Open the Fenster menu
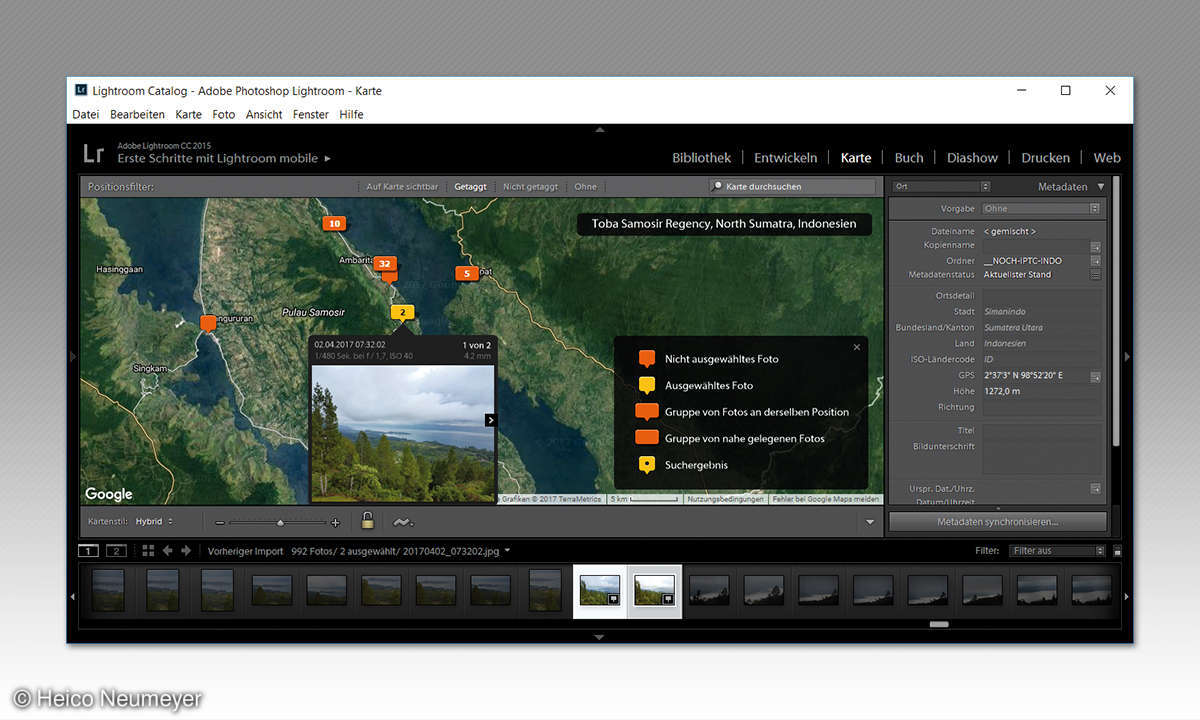Viewport: 1200px width, 720px height. 311,114
